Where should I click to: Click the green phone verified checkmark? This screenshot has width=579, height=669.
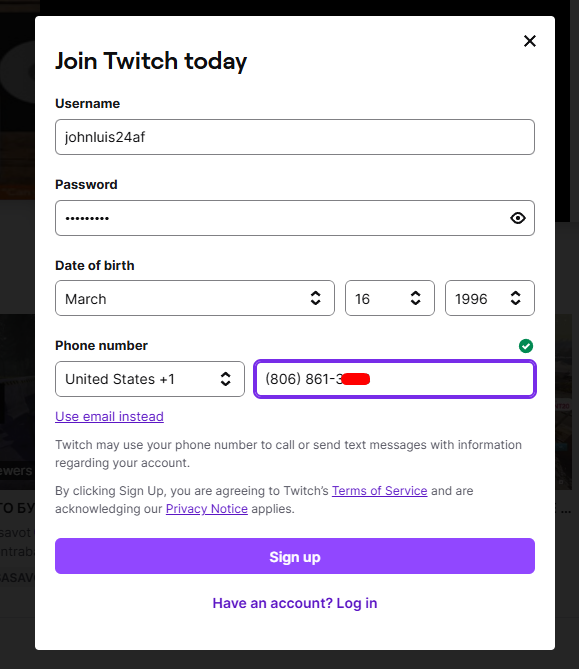pyautogui.click(x=526, y=346)
